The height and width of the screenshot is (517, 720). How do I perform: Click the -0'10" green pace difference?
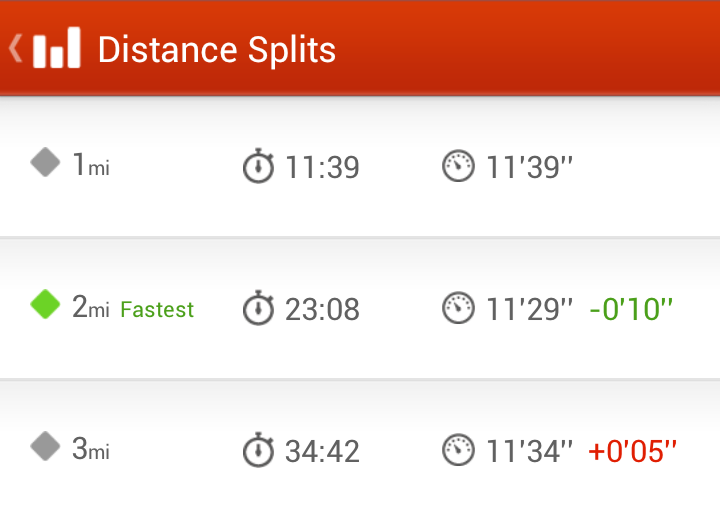click(x=631, y=309)
